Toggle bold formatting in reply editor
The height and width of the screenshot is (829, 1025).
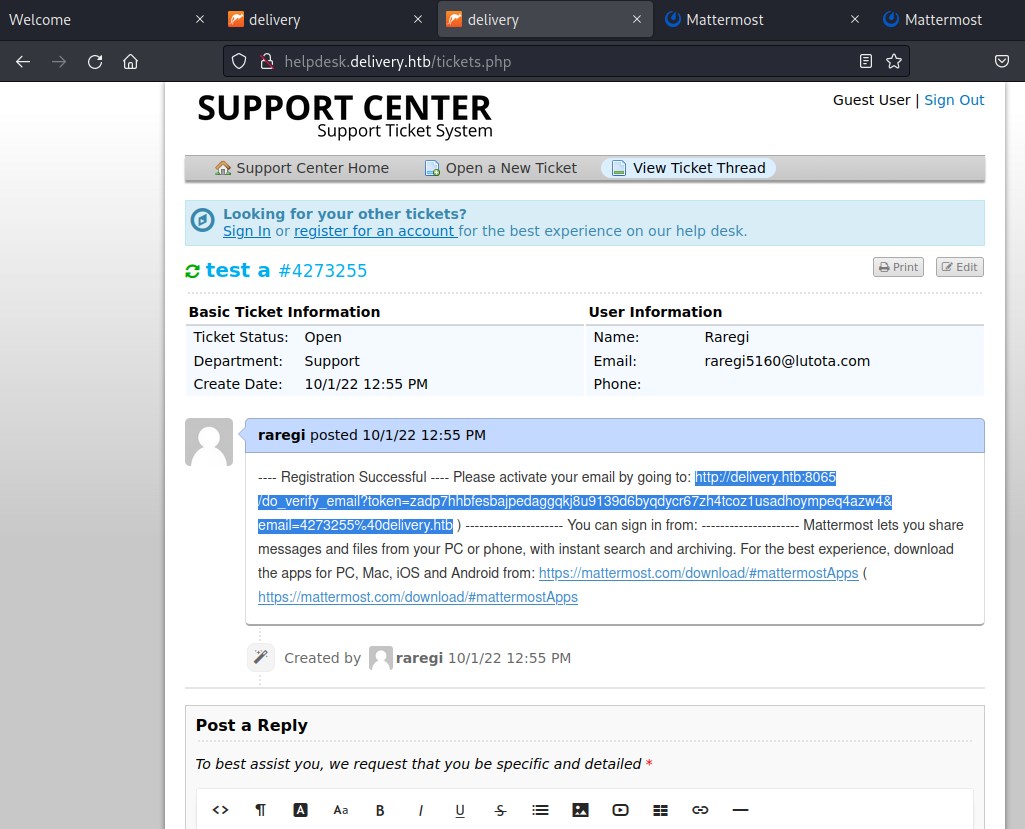point(380,810)
